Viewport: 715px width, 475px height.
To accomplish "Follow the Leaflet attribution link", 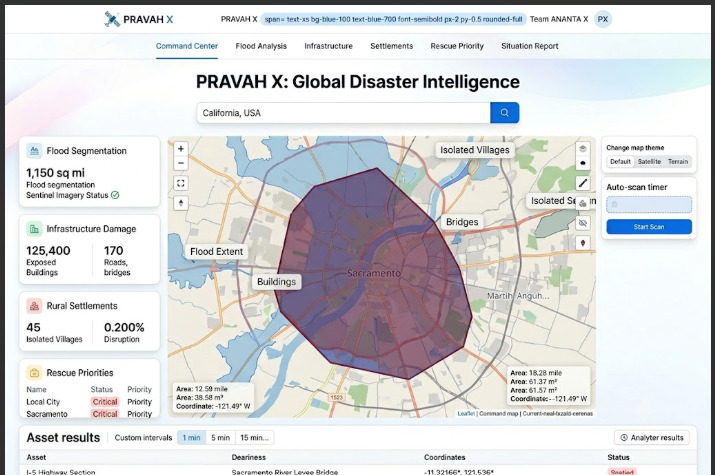I will [466, 413].
